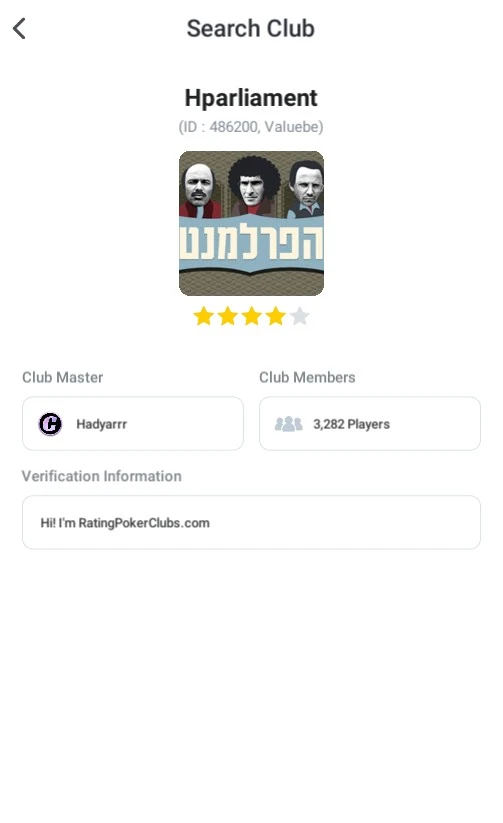Open the 3,282 Players members box

click(370, 424)
